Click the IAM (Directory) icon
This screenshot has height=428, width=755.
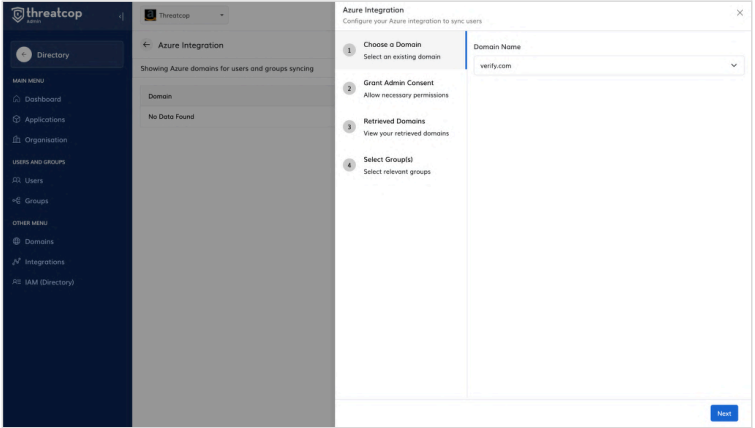pyautogui.click(x=16, y=282)
